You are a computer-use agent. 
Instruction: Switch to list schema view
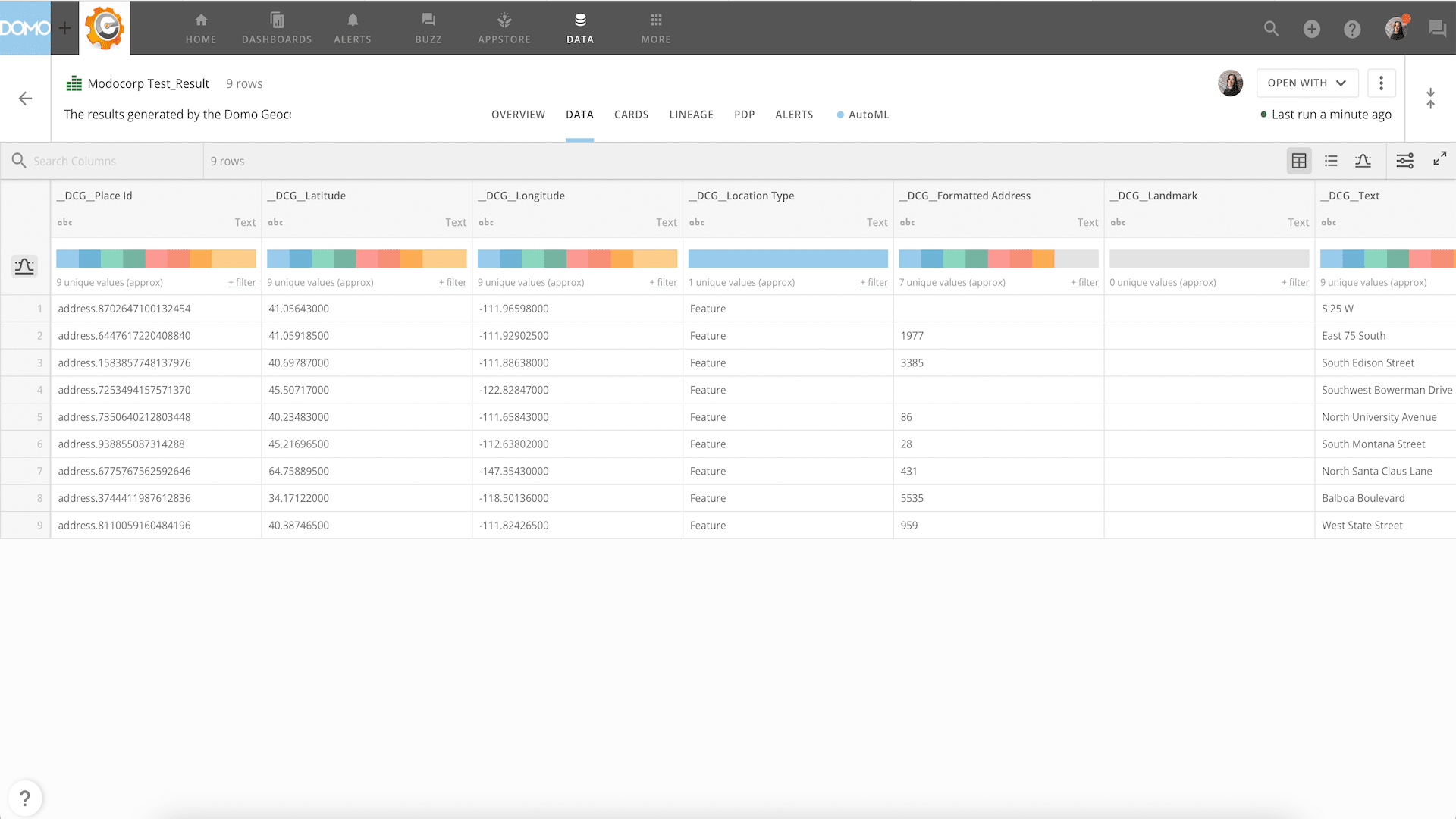(1331, 161)
